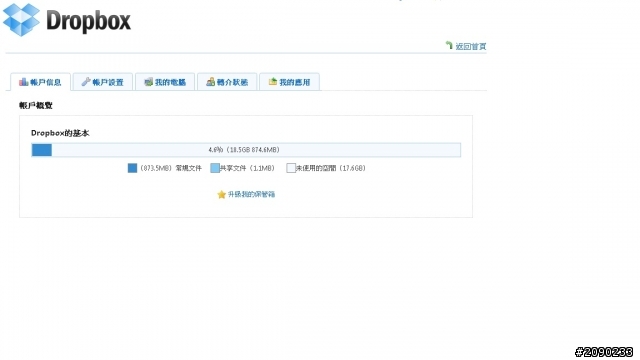This screenshot has width=640, height=360.
Task: Click the green return arrow icon
Action: coord(449,45)
